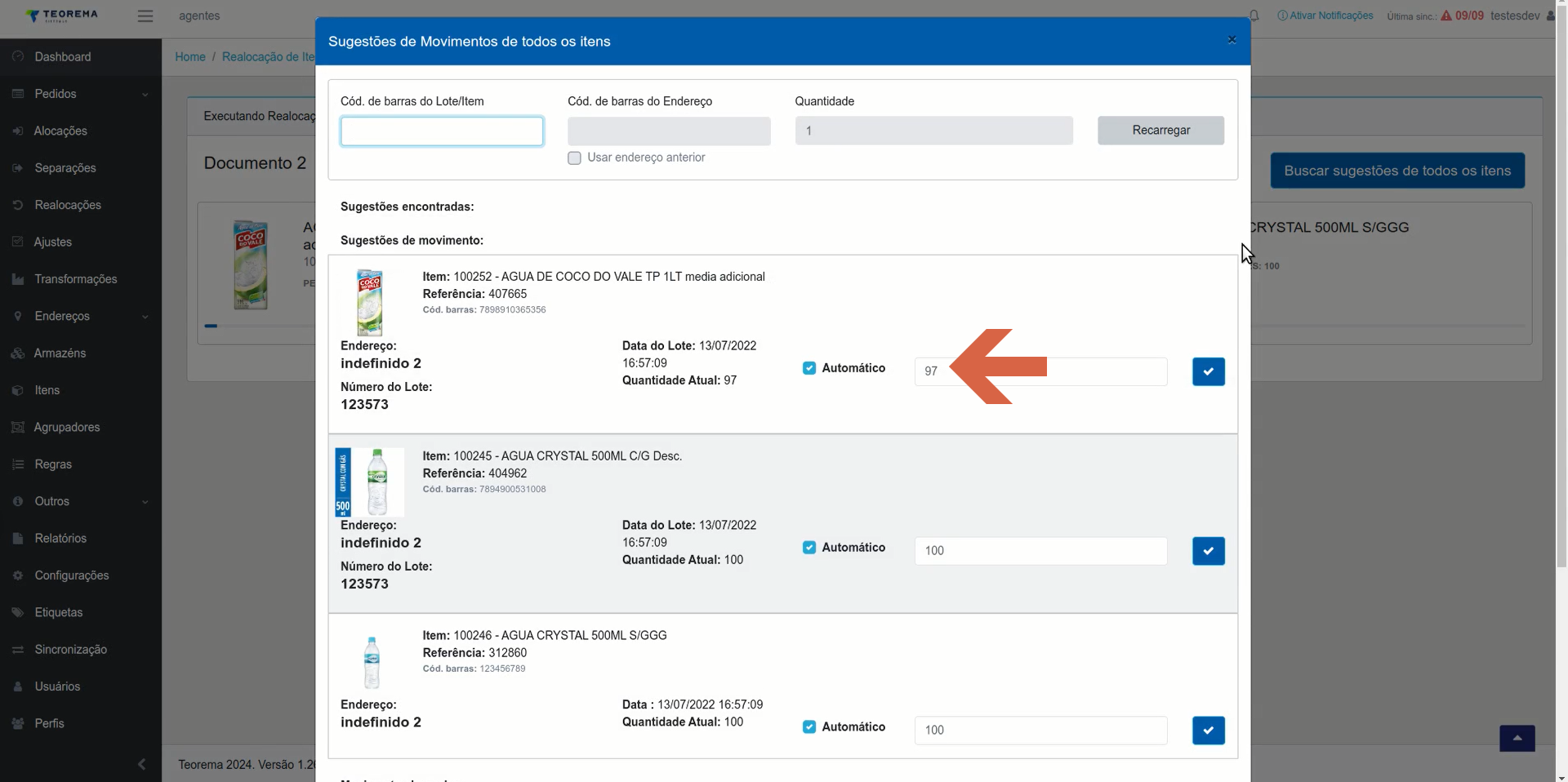Click the Teorema logo
The width and height of the screenshot is (1568, 782).
[62, 16]
